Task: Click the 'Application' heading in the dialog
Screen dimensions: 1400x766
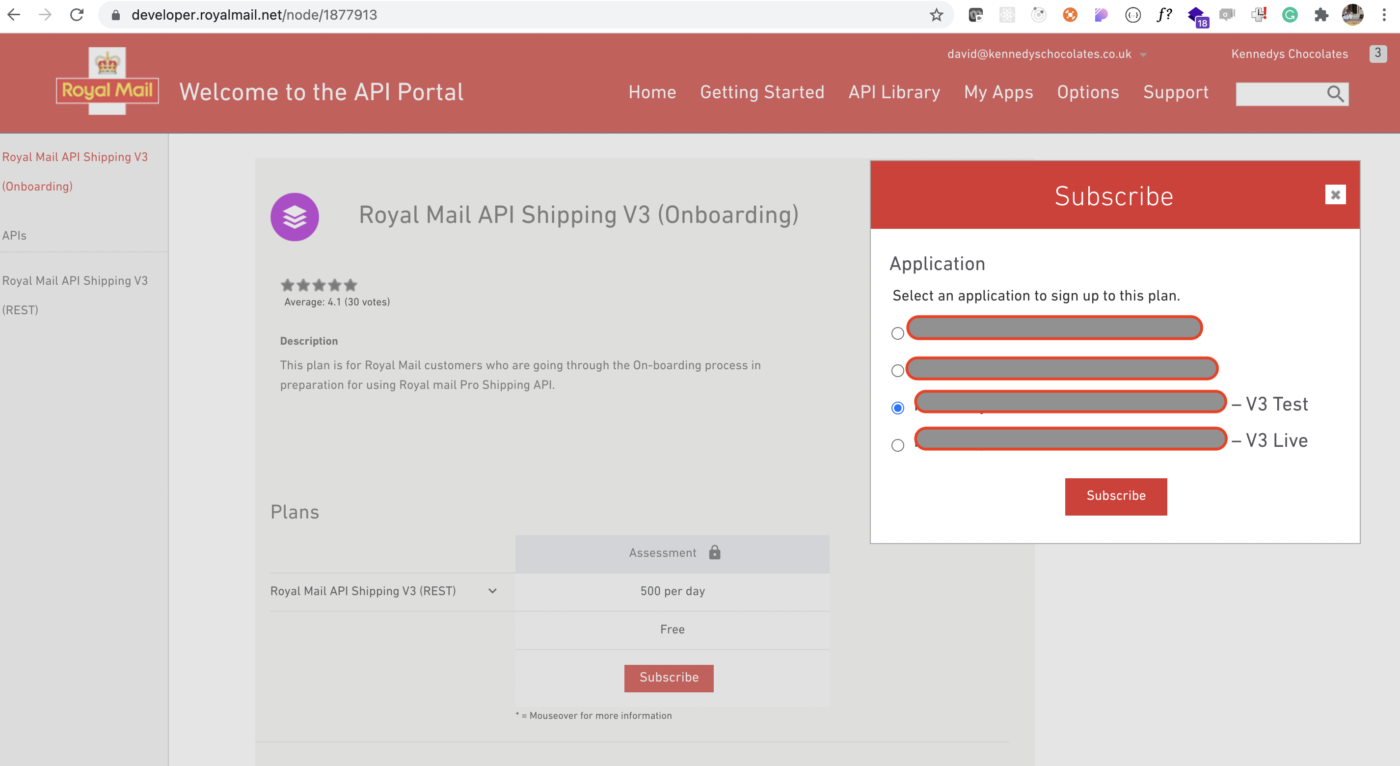Action: pyautogui.click(x=937, y=264)
